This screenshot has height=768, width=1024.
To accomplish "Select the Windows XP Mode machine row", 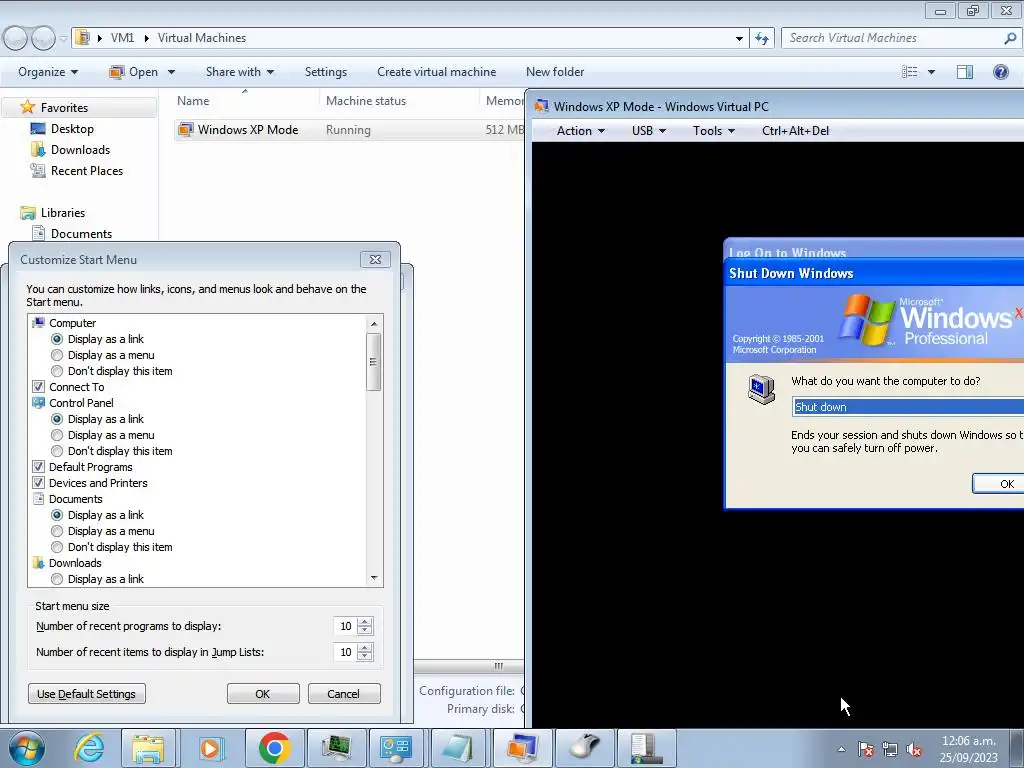I will click(349, 129).
